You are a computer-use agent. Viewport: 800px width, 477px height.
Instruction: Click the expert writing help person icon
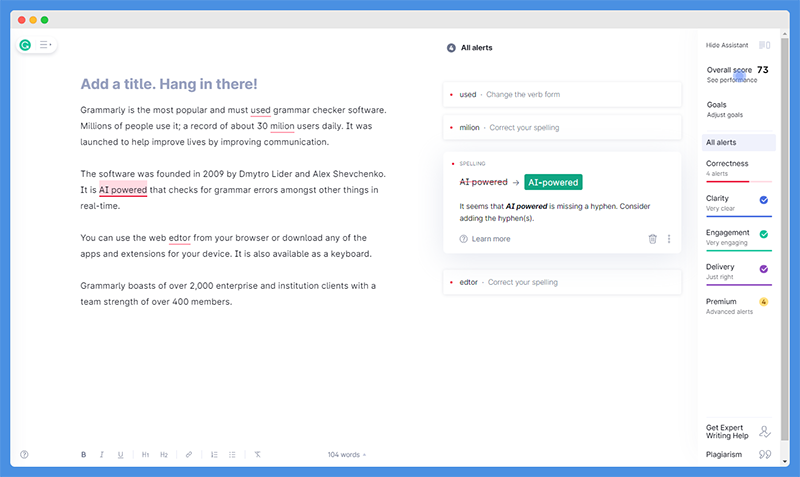(764, 432)
